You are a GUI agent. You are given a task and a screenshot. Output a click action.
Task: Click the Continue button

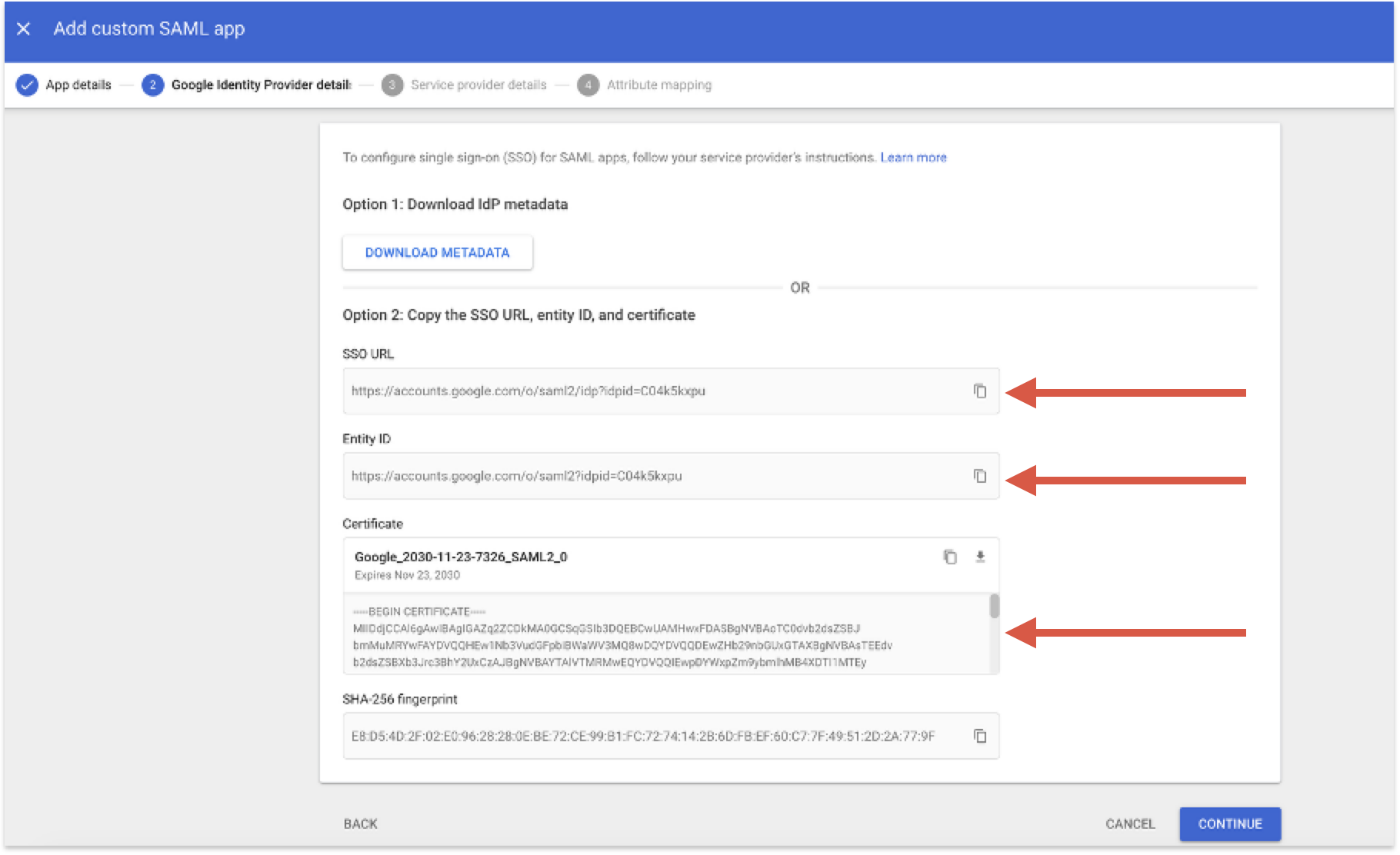(1230, 823)
